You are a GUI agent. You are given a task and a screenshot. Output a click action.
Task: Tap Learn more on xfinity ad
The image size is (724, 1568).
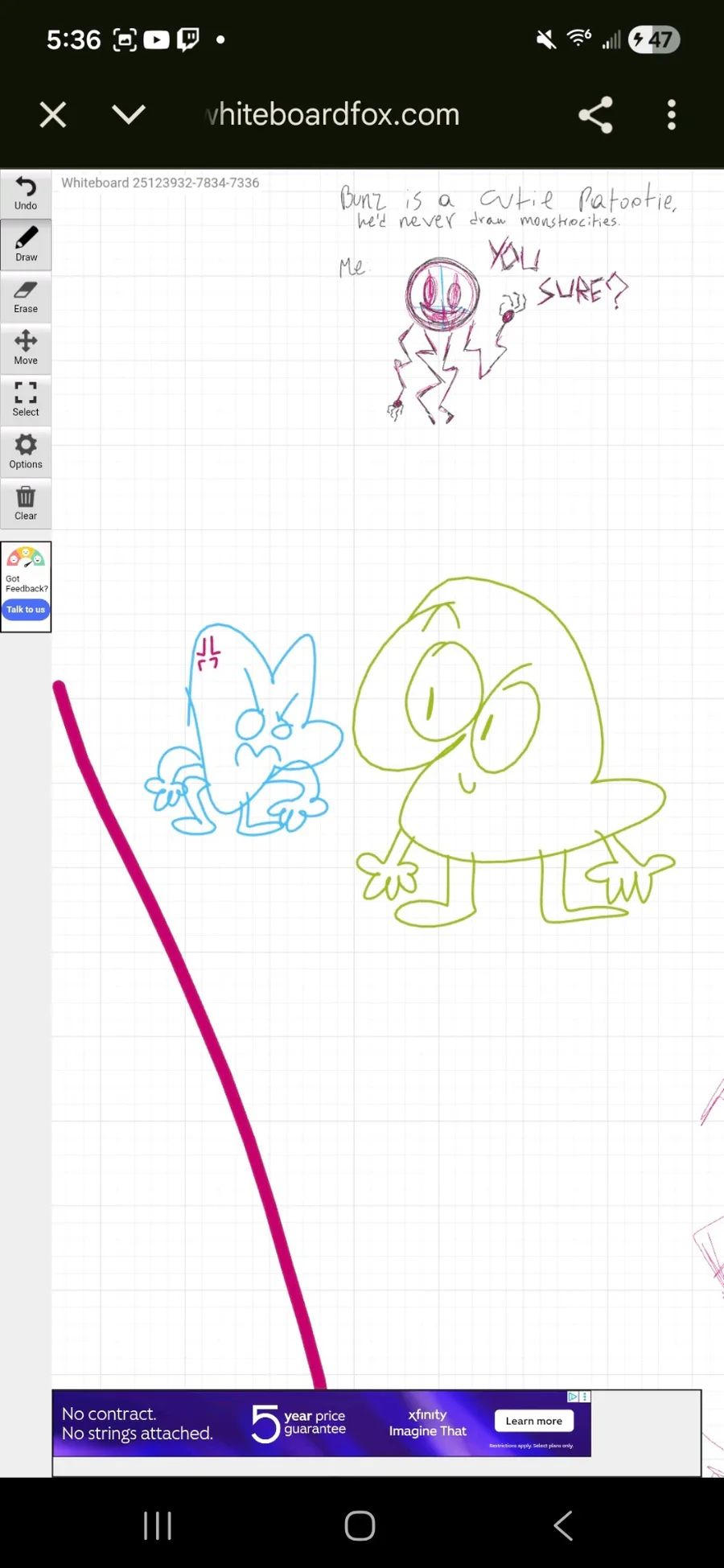pyautogui.click(x=534, y=1421)
